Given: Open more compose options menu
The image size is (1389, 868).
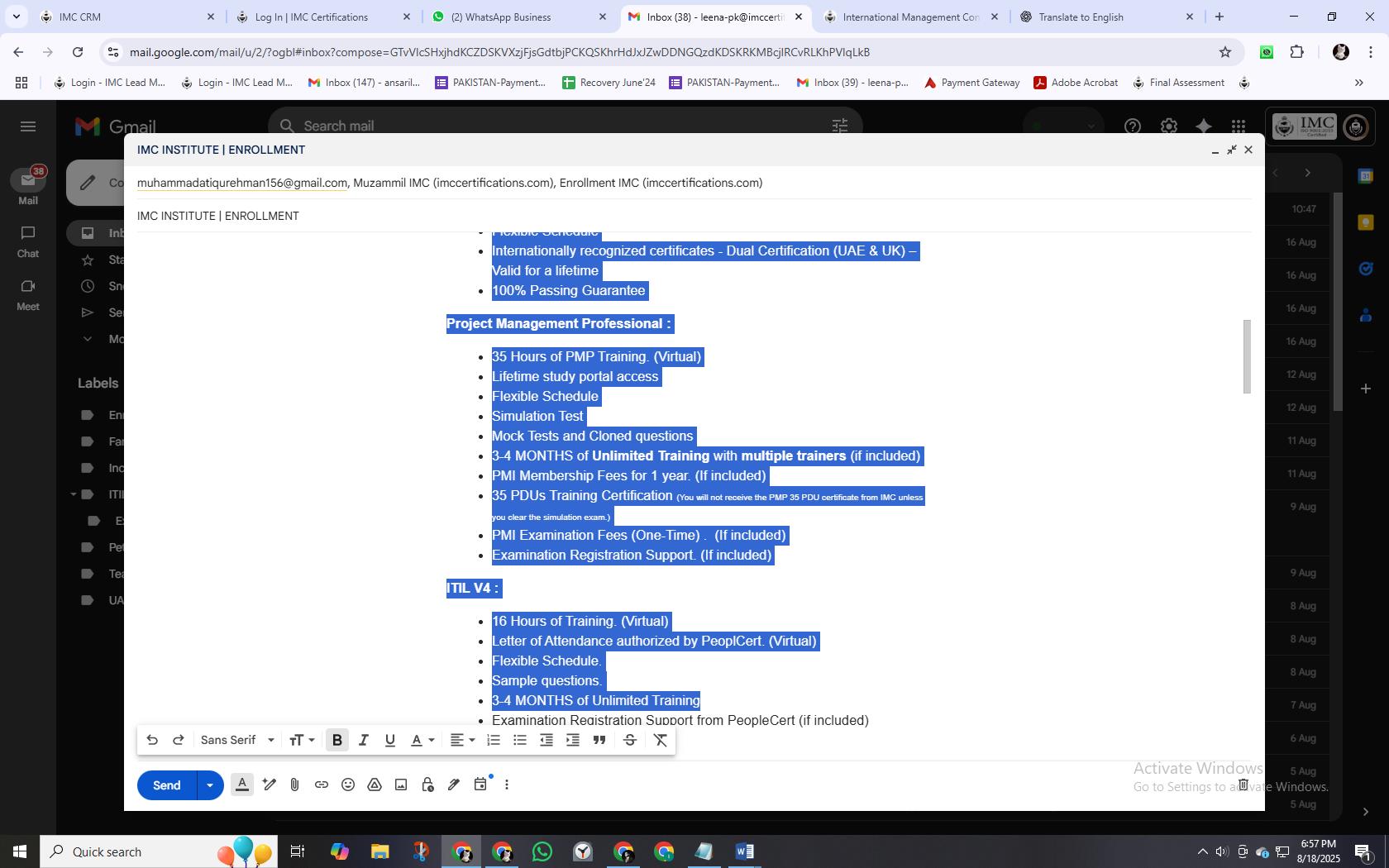Looking at the screenshot, I should [507, 785].
